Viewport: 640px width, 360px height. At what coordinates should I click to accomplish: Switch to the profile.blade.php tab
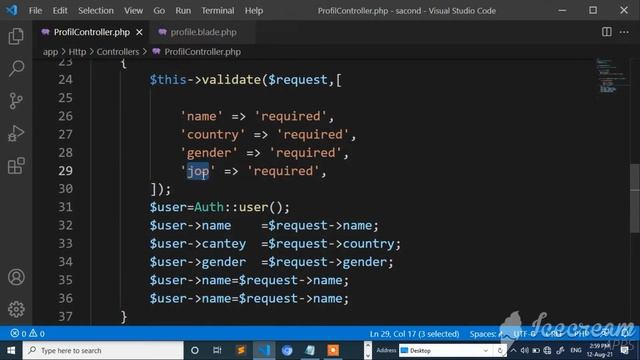[x=203, y=32]
